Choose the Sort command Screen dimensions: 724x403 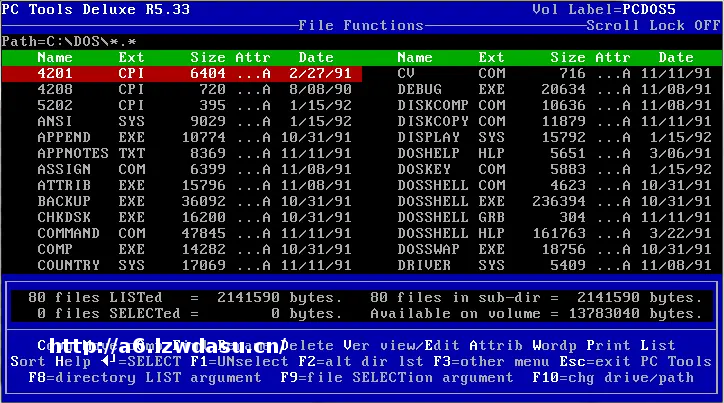pos(30,361)
